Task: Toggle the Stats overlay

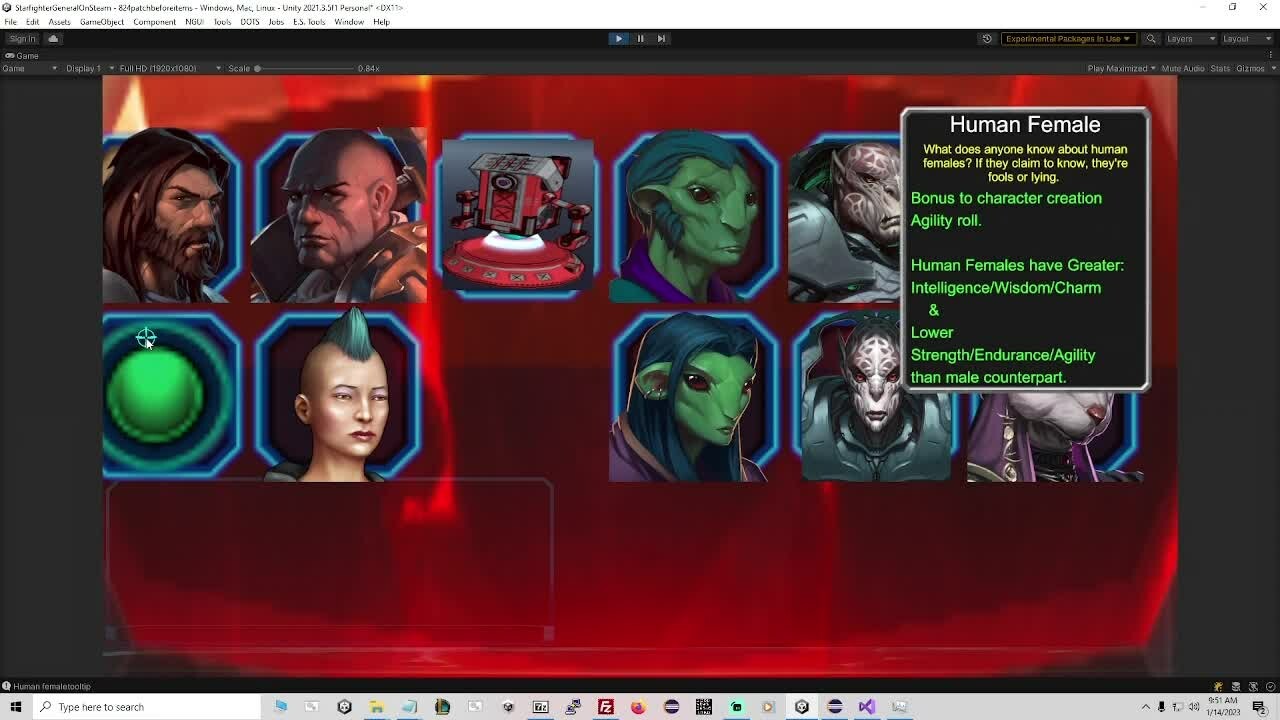Action: [x=1220, y=68]
